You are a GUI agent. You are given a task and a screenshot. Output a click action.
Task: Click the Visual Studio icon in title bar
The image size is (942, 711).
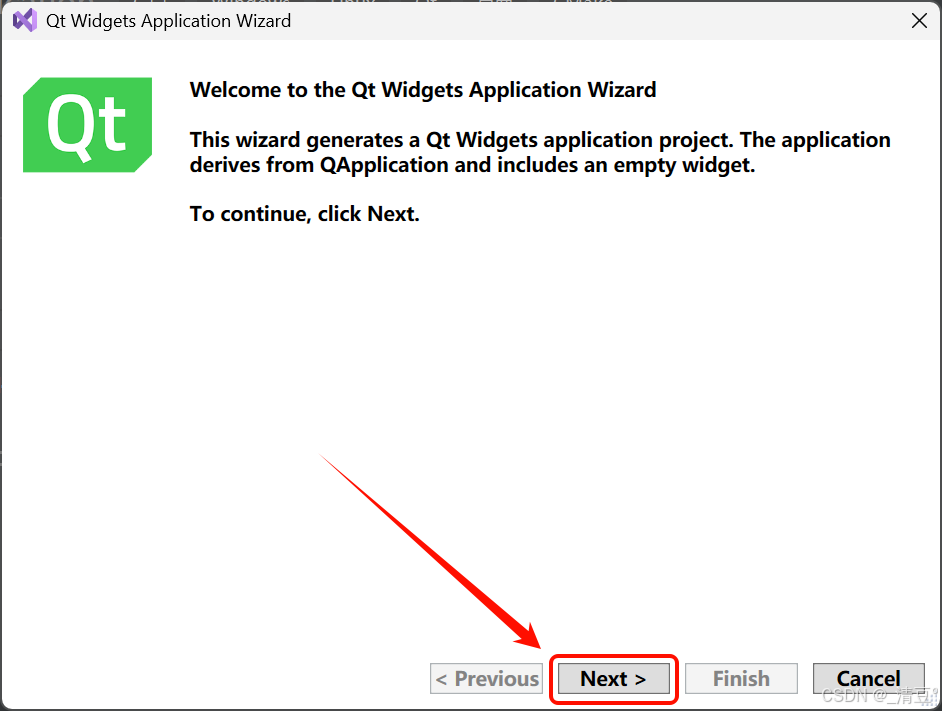25,21
